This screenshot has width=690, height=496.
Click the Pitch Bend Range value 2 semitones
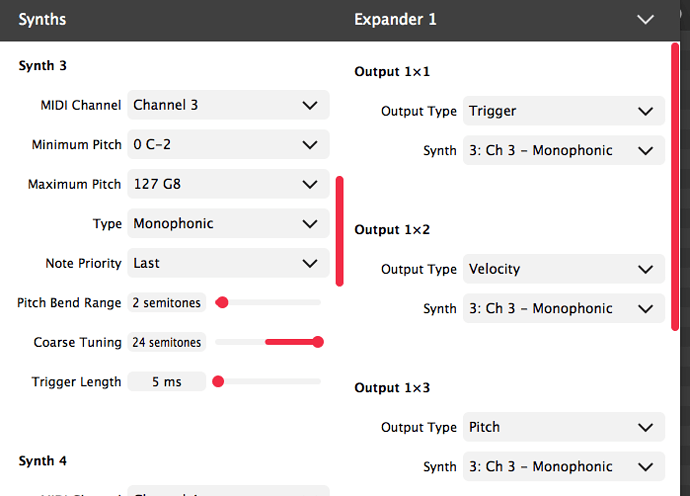pyautogui.click(x=167, y=303)
